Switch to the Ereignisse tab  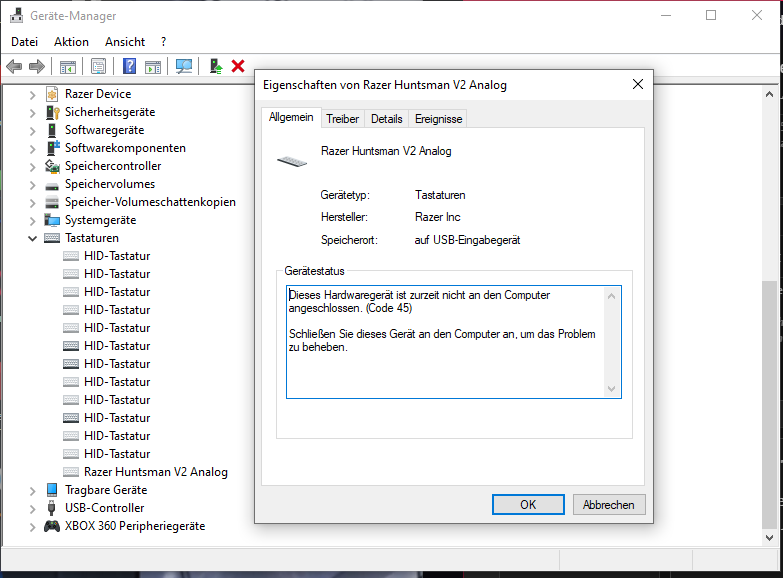[x=438, y=119]
